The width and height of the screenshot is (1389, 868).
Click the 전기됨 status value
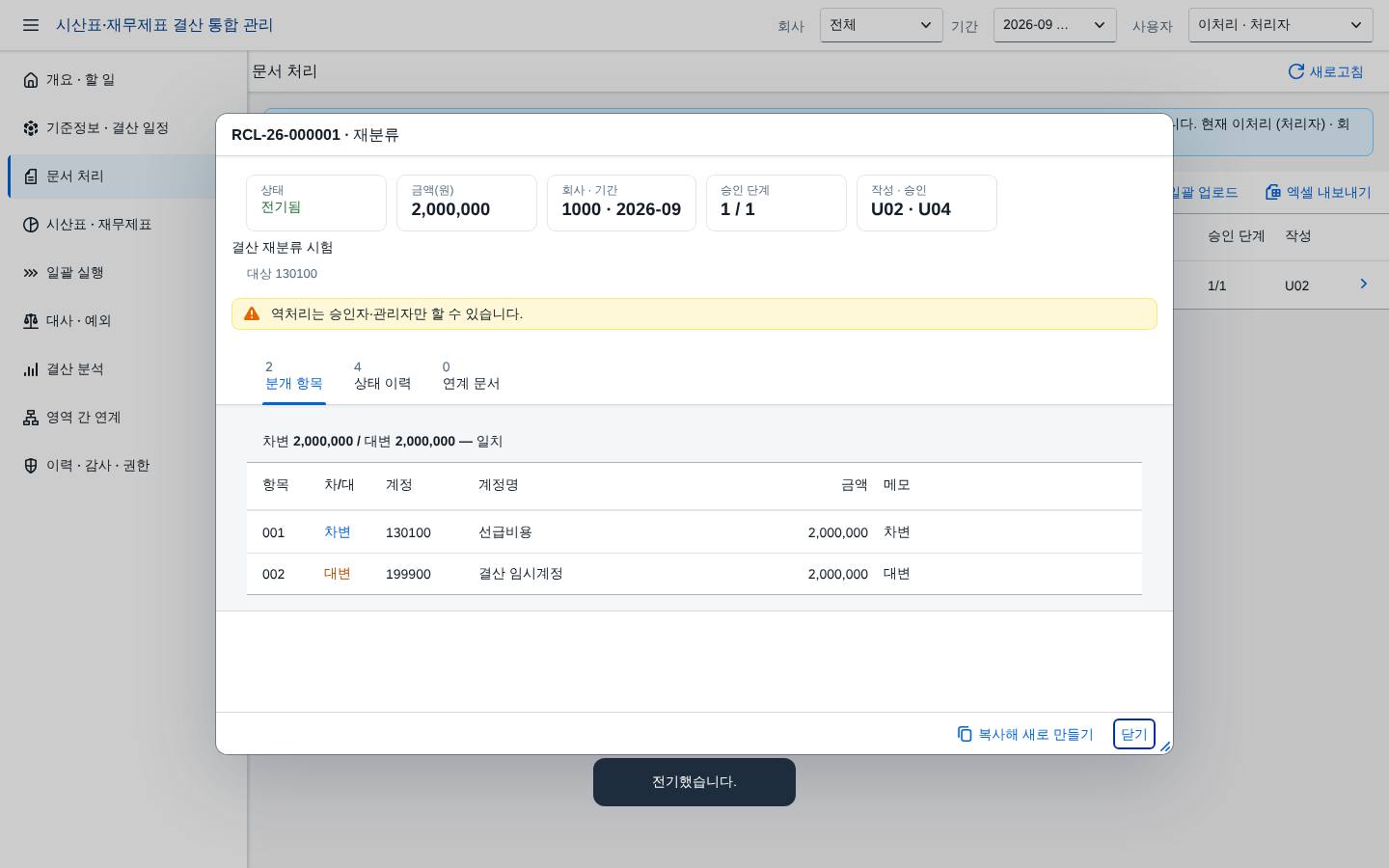[x=281, y=207]
